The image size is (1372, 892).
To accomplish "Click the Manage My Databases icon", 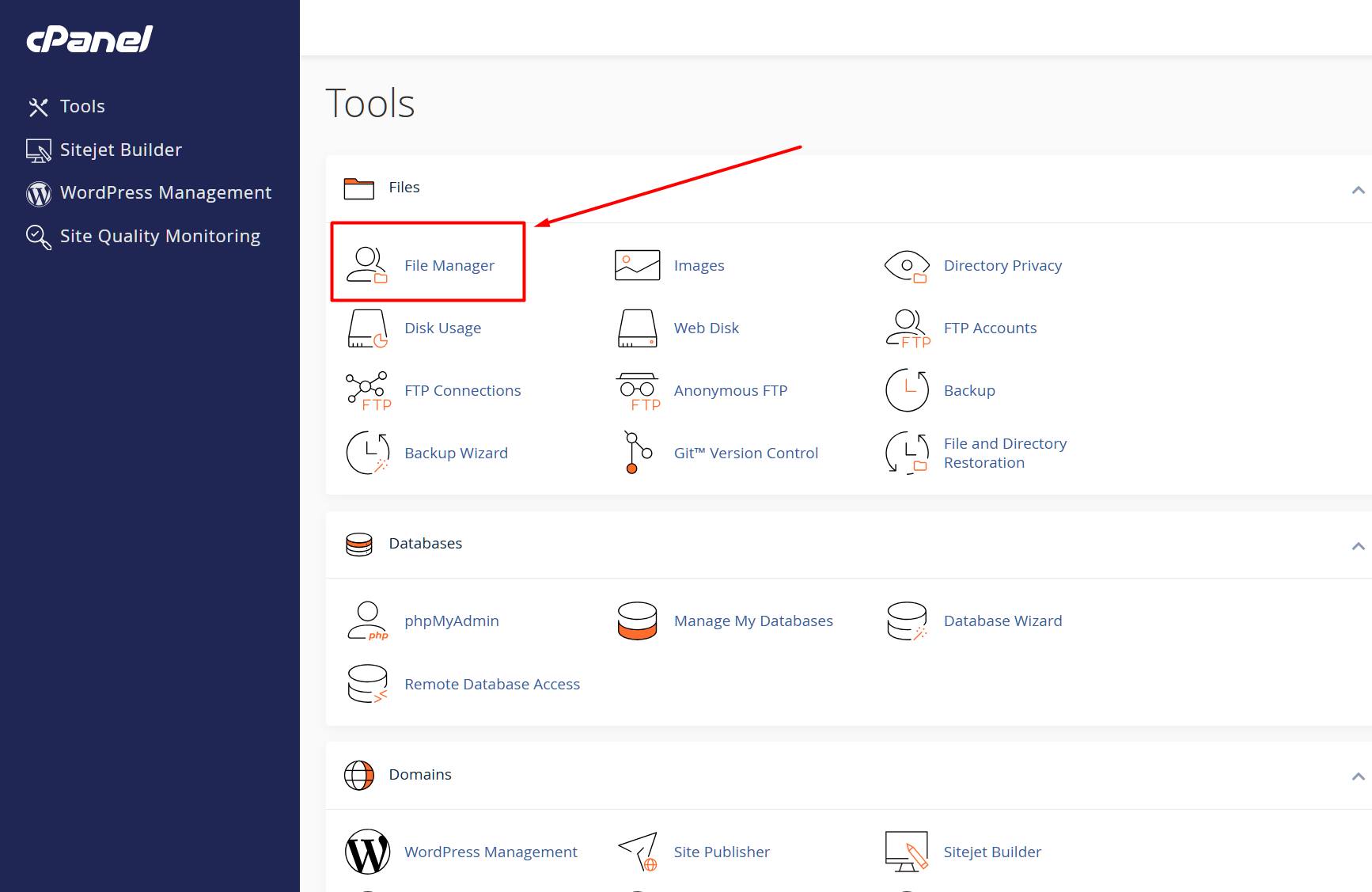I will tap(637, 621).
